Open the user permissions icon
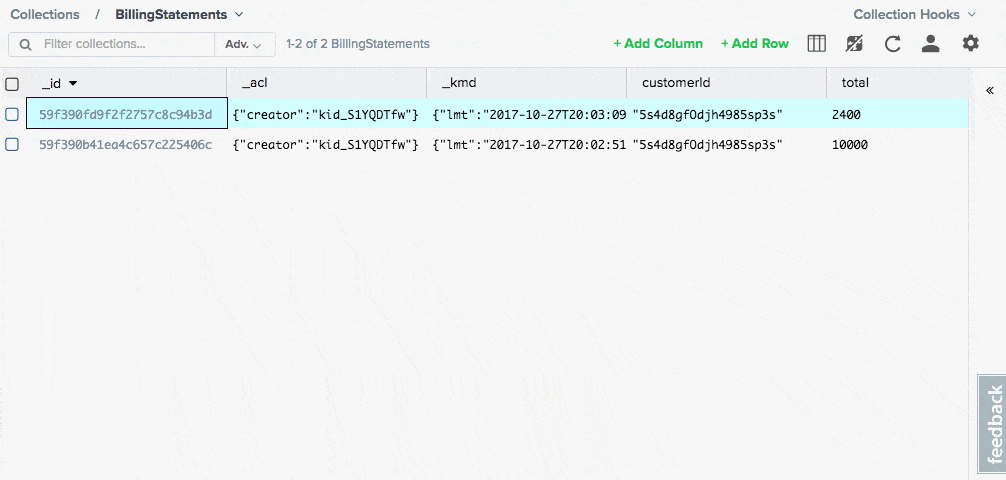The image size is (1006, 480). pyautogui.click(x=930, y=44)
